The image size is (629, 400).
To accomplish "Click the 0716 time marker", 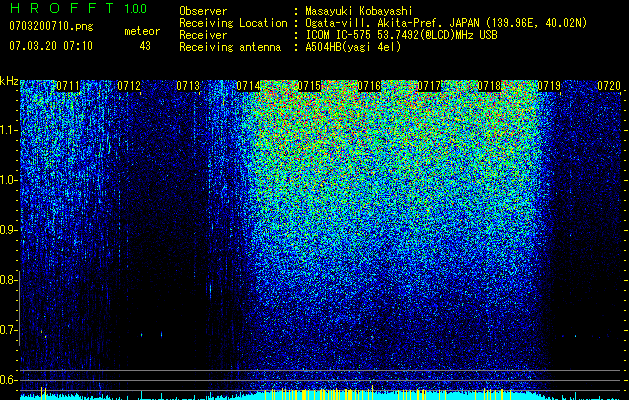I will pyautogui.click(x=369, y=86).
